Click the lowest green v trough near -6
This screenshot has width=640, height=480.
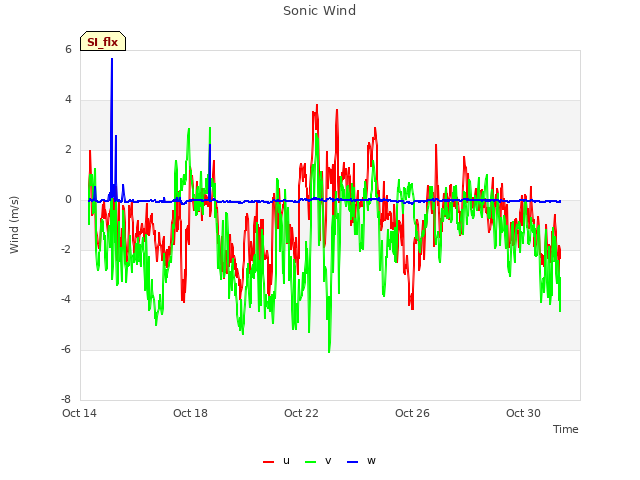coord(329,351)
